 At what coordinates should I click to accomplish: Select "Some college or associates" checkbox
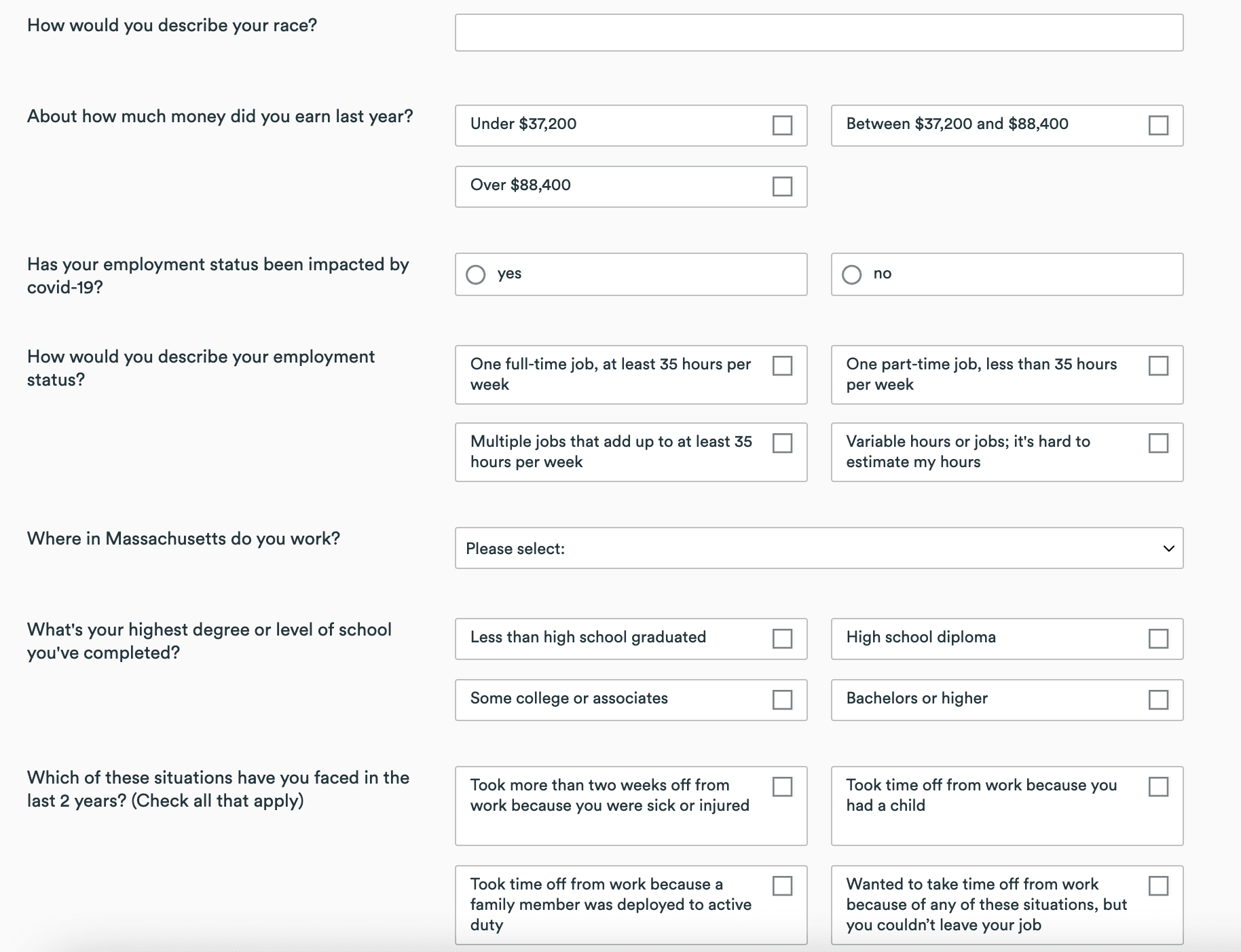point(782,700)
